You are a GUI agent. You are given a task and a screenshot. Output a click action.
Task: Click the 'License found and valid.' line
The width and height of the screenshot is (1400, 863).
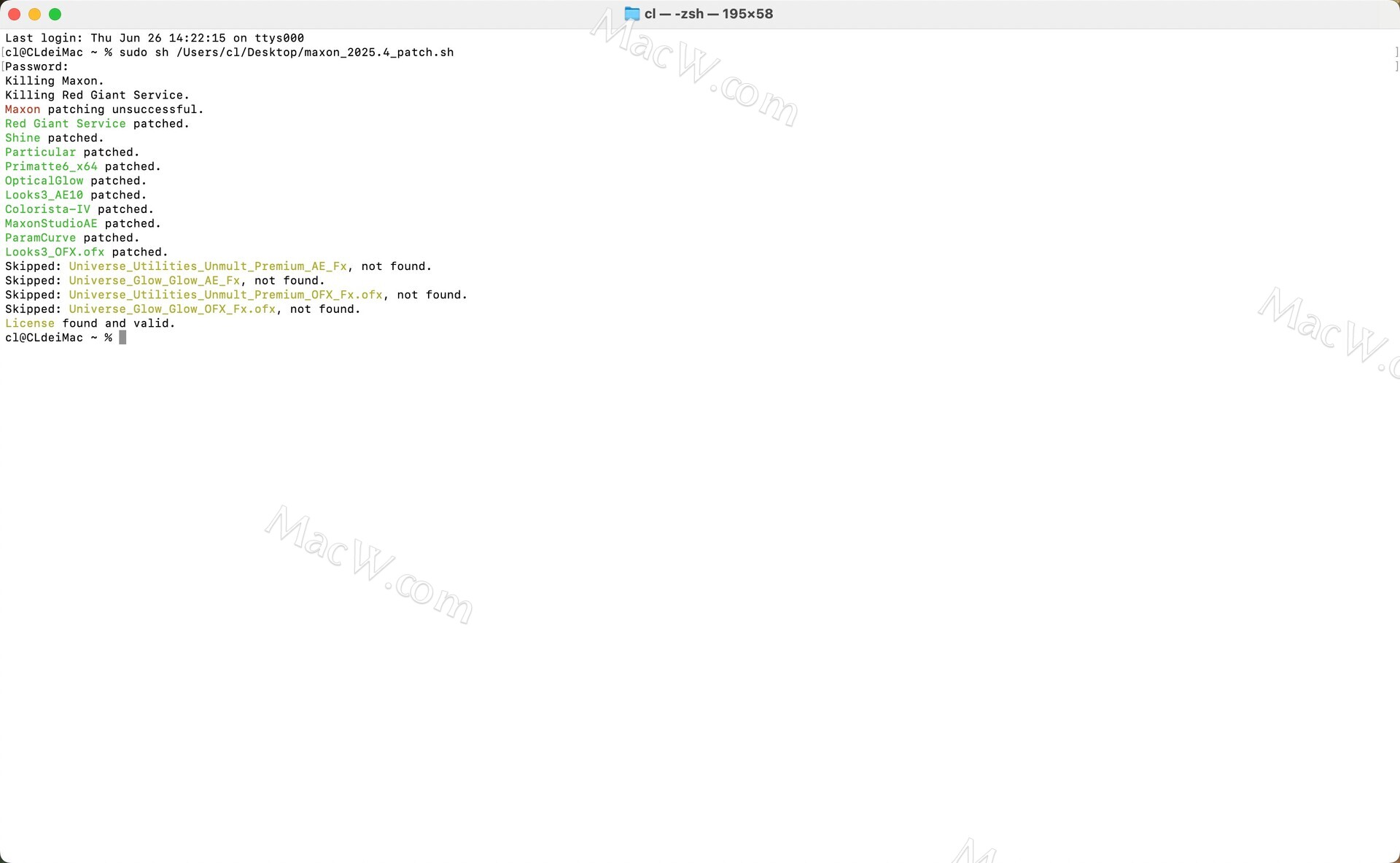90,323
